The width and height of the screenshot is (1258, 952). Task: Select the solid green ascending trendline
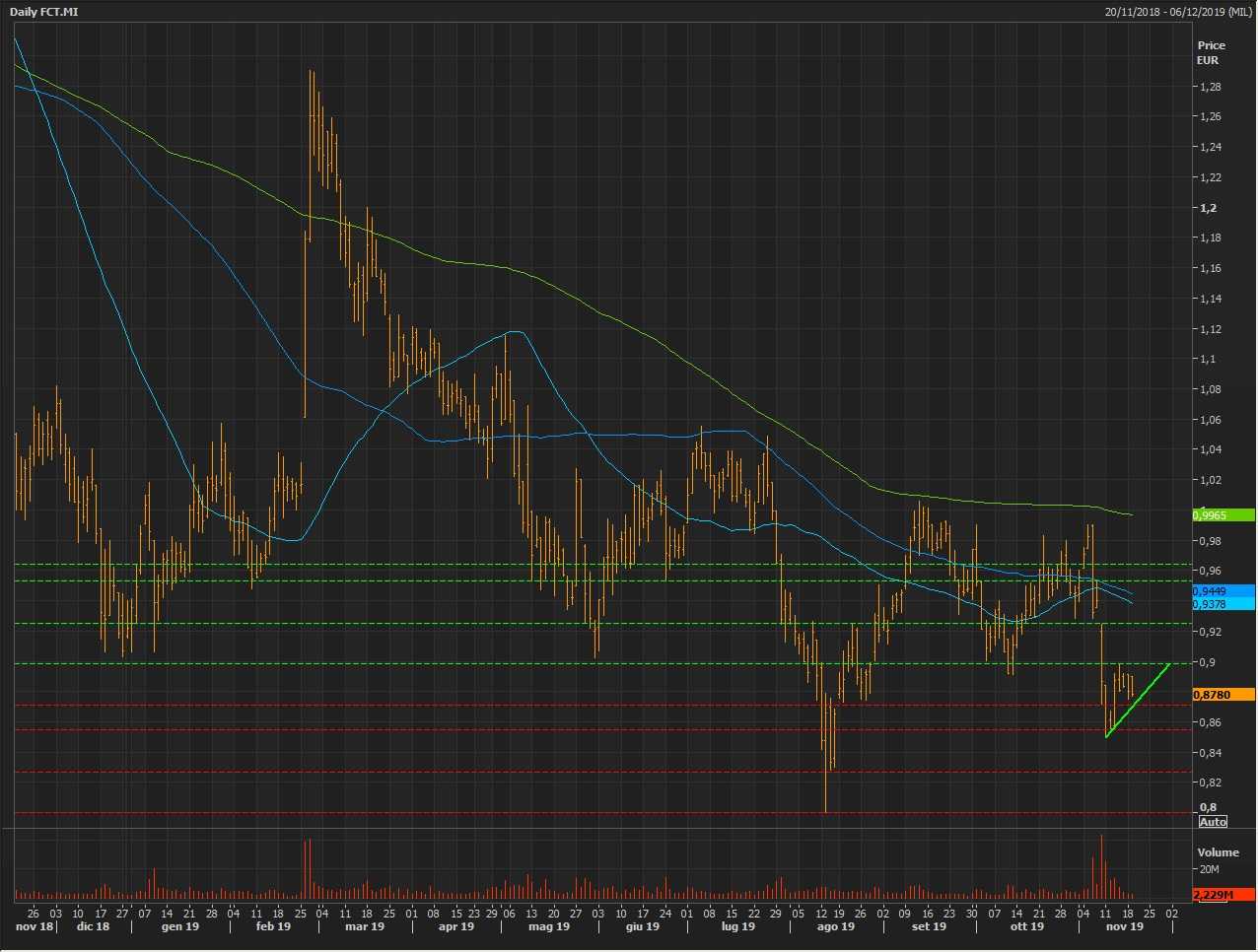1139,700
